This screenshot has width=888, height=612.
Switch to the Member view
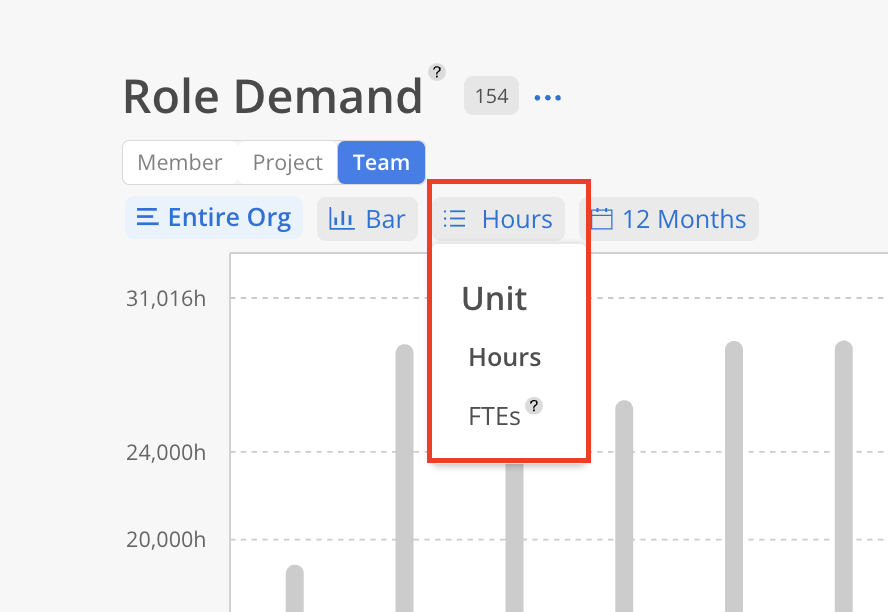pos(180,163)
